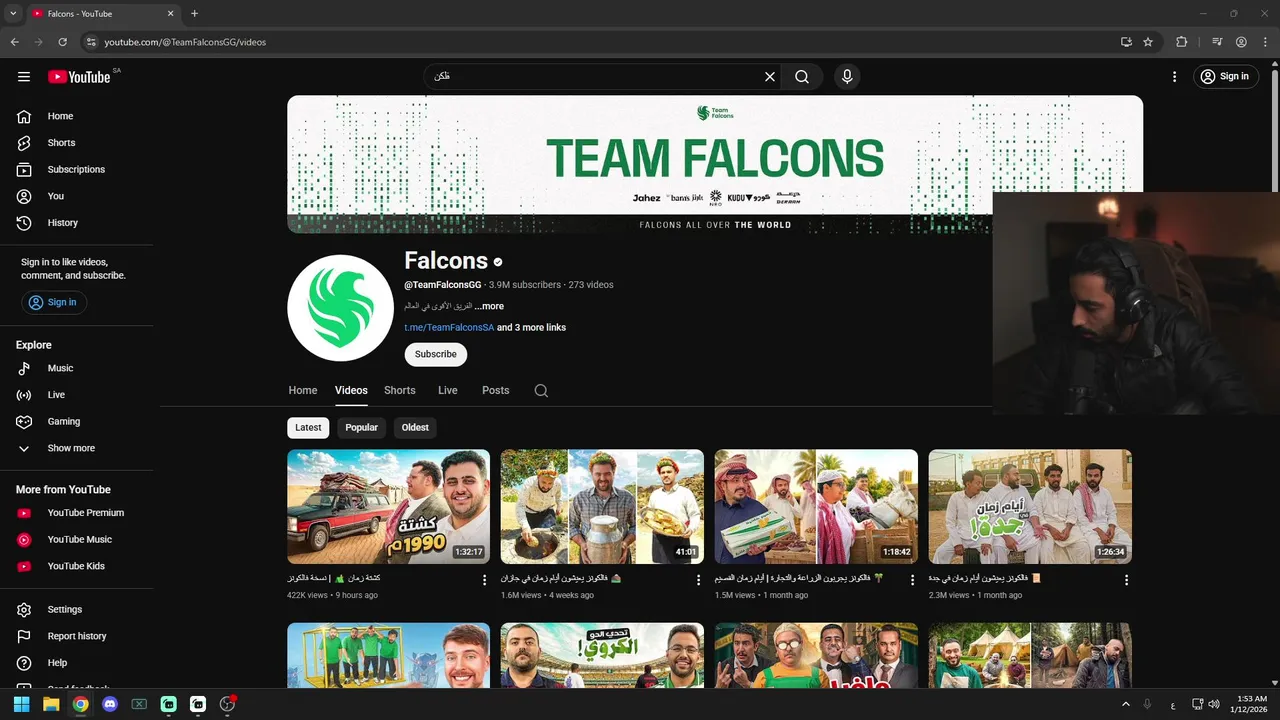The image size is (1280, 720).
Task: Filter videos by Latest chip
Action: (x=308, y=427)
